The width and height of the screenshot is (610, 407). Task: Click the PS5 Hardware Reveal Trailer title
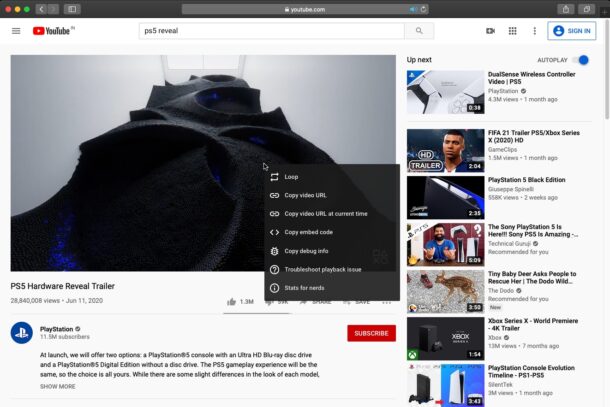63,286
